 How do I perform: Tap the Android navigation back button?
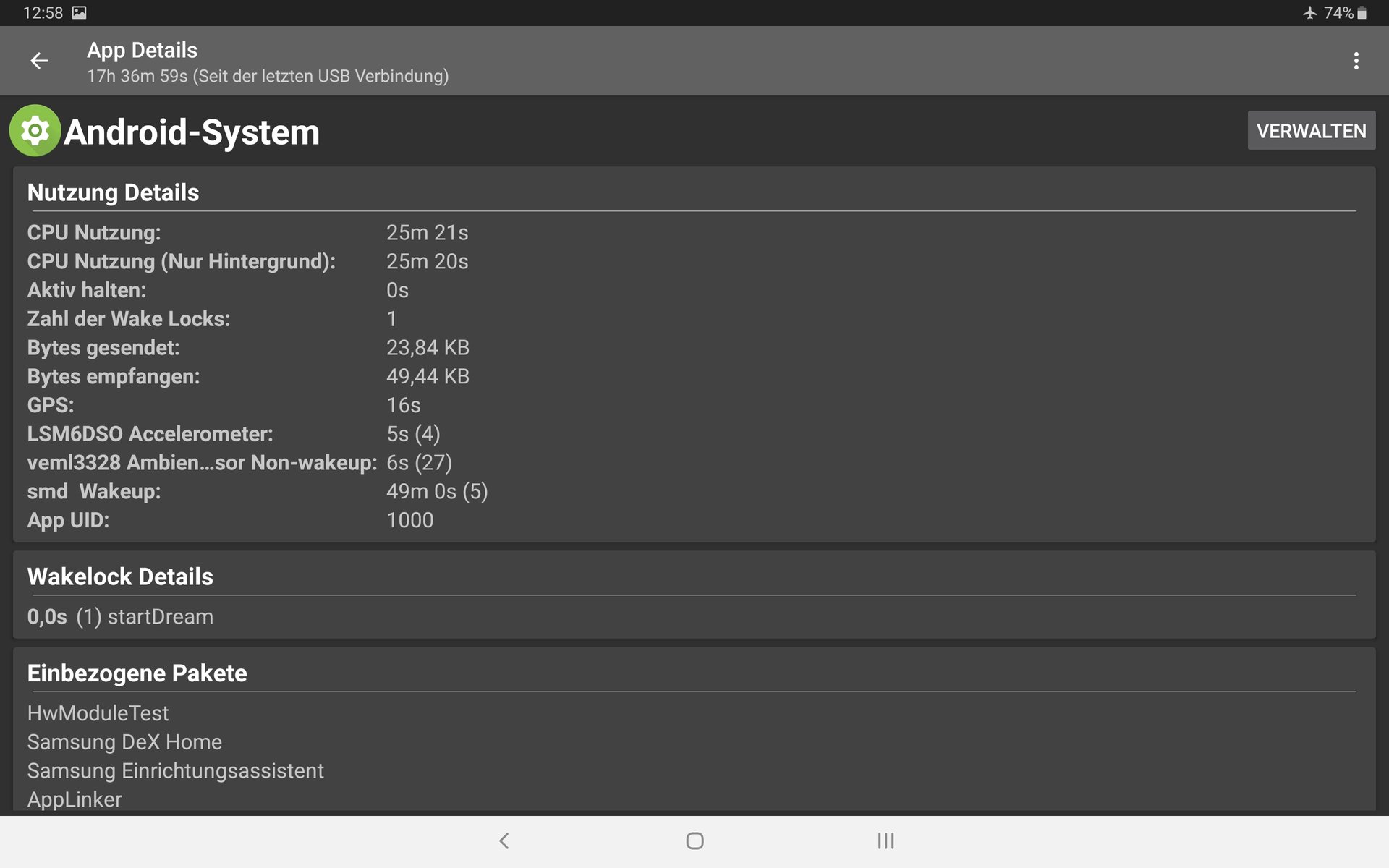(504, 841)
